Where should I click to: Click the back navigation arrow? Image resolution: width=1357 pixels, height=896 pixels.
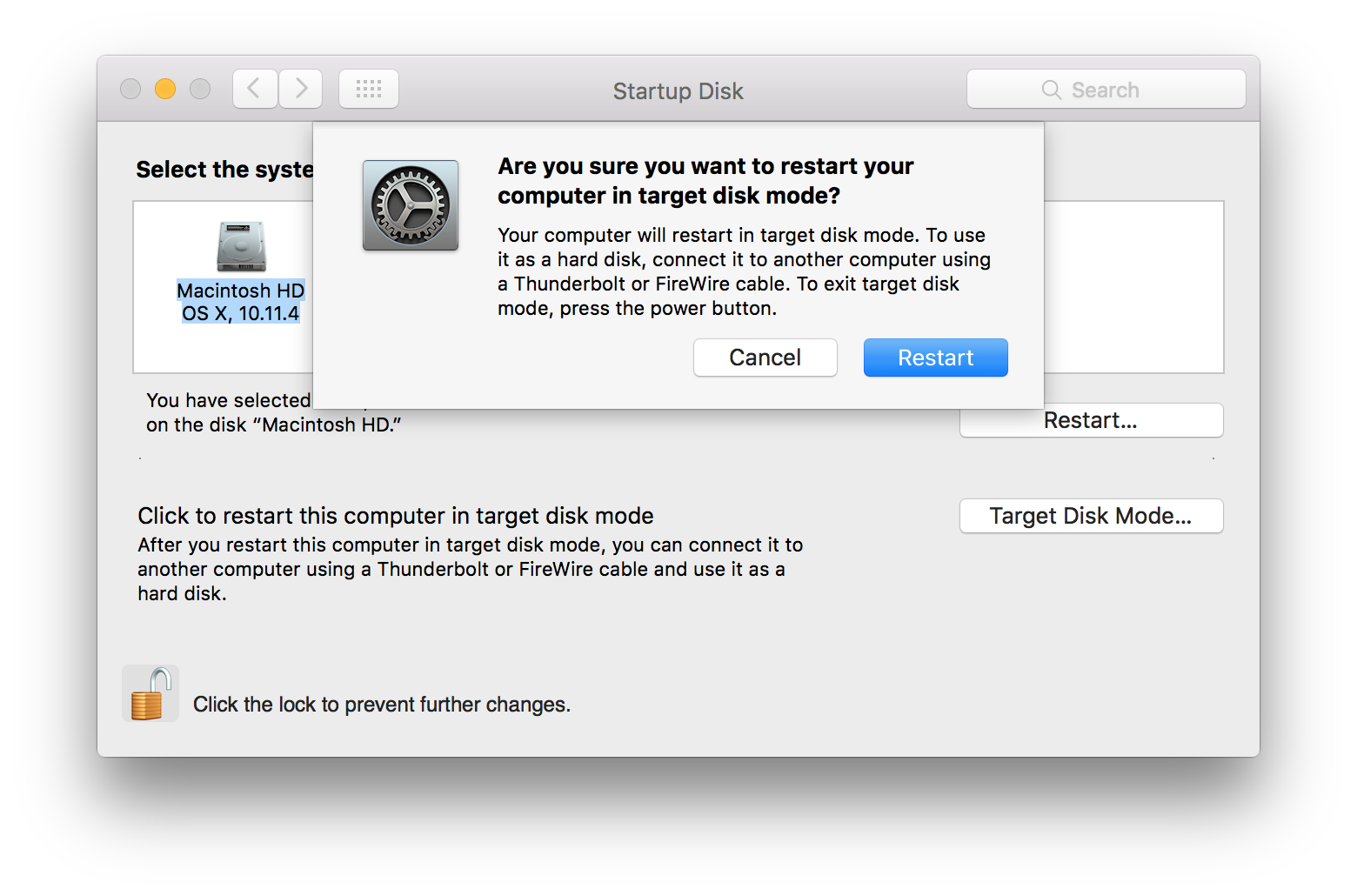pyautogui.click(x=254, y=88)
